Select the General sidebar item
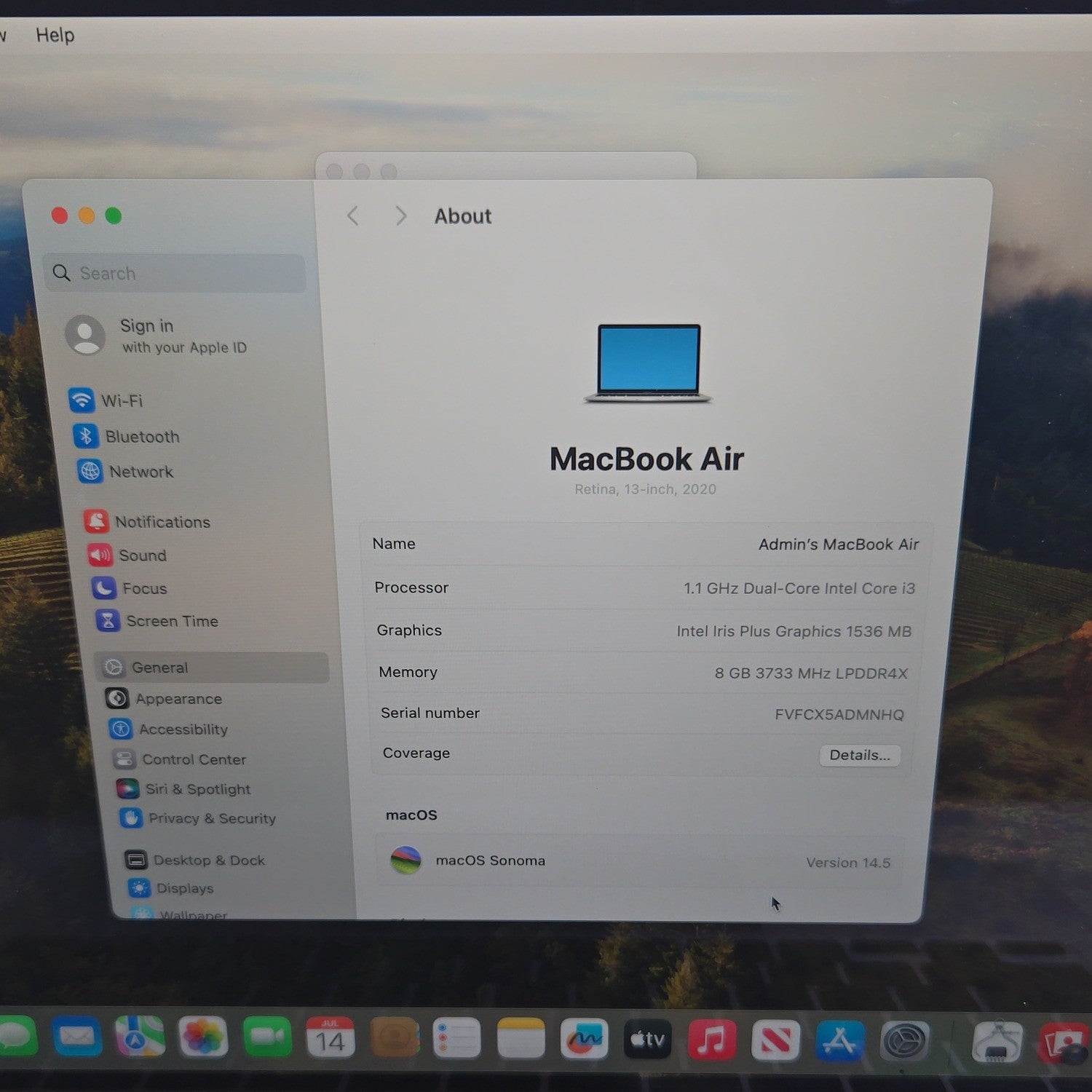The height and width of the screenshot is (1092, 1092). [212, 668]
